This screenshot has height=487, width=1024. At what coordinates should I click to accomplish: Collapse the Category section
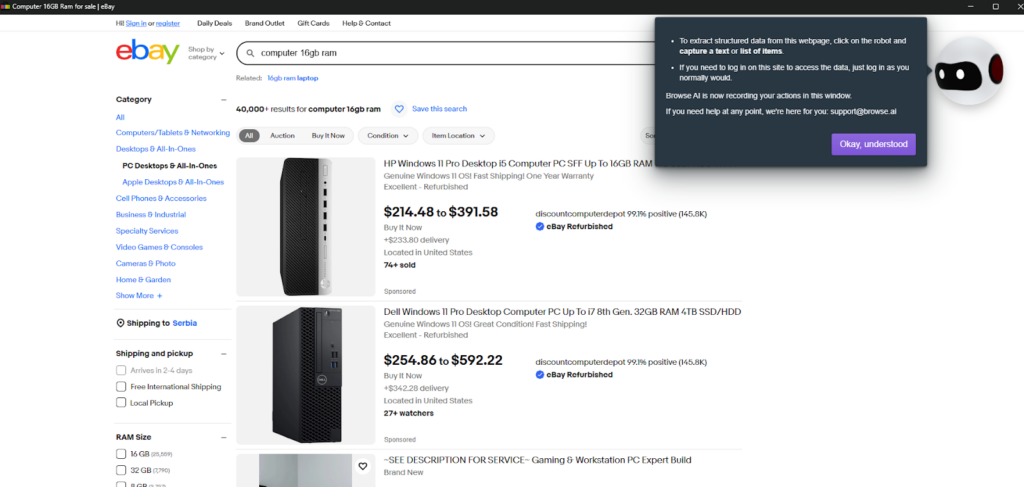(224, 100)
